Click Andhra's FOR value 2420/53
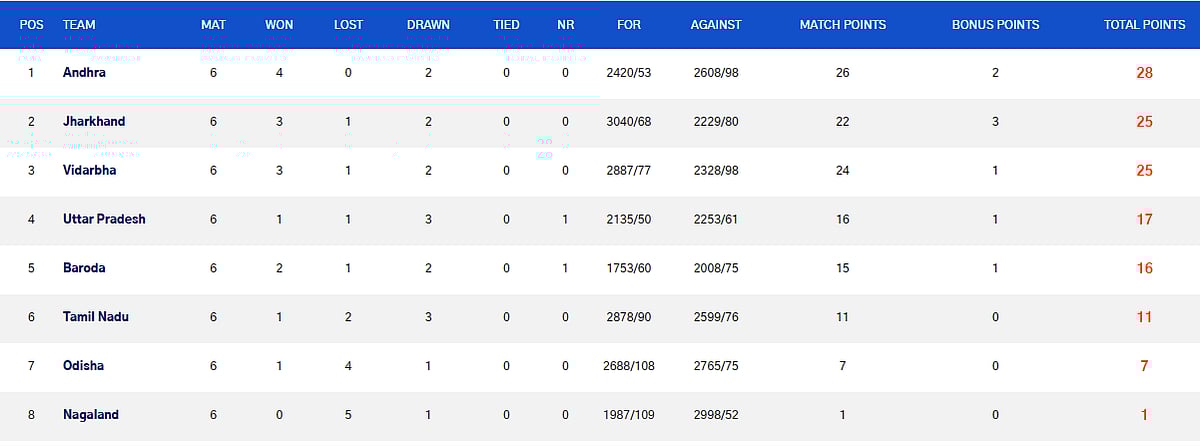The width and height of the screenshot is (1200, 447). click(x=629, y=73)
